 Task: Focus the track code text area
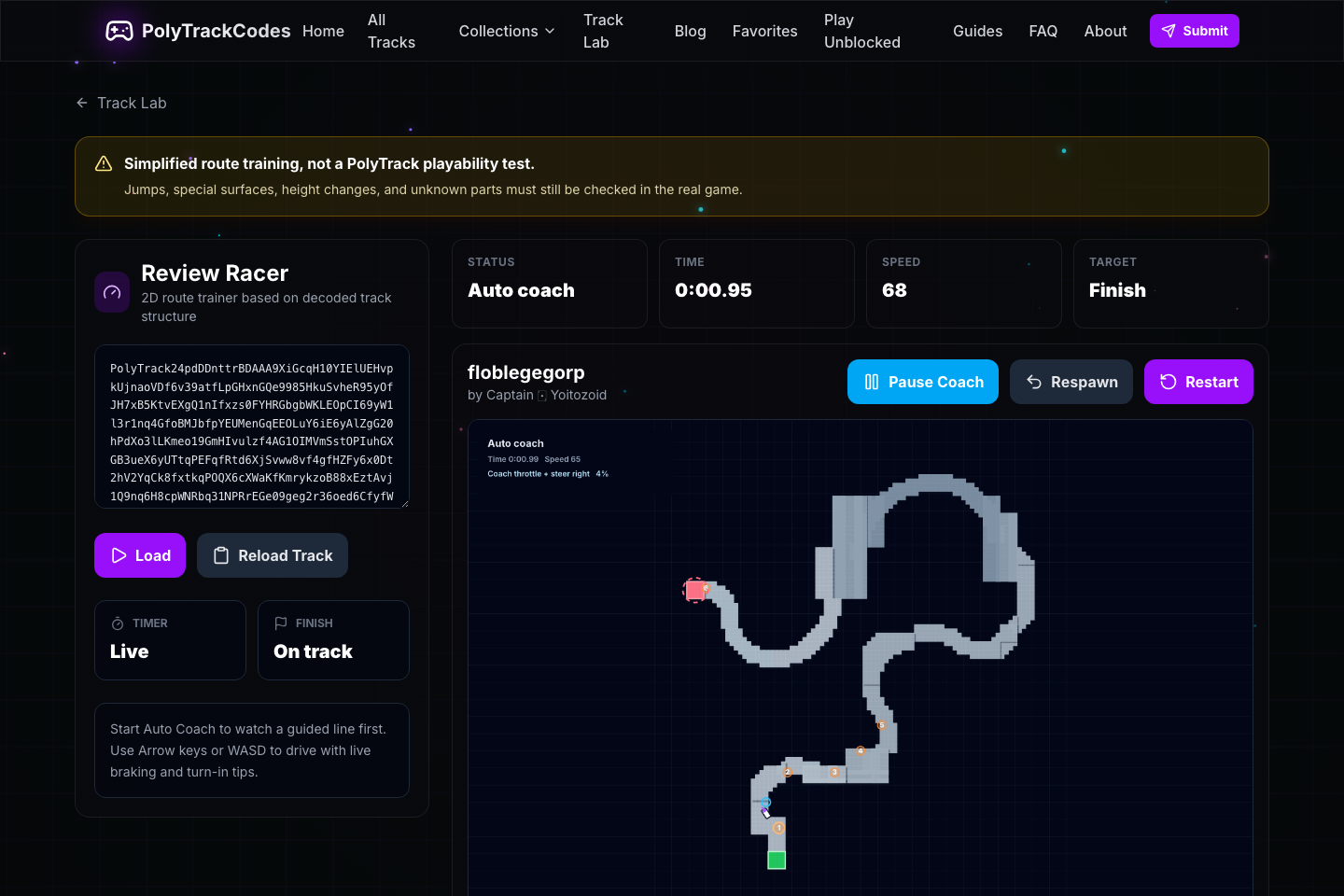(x=252, y=427)
